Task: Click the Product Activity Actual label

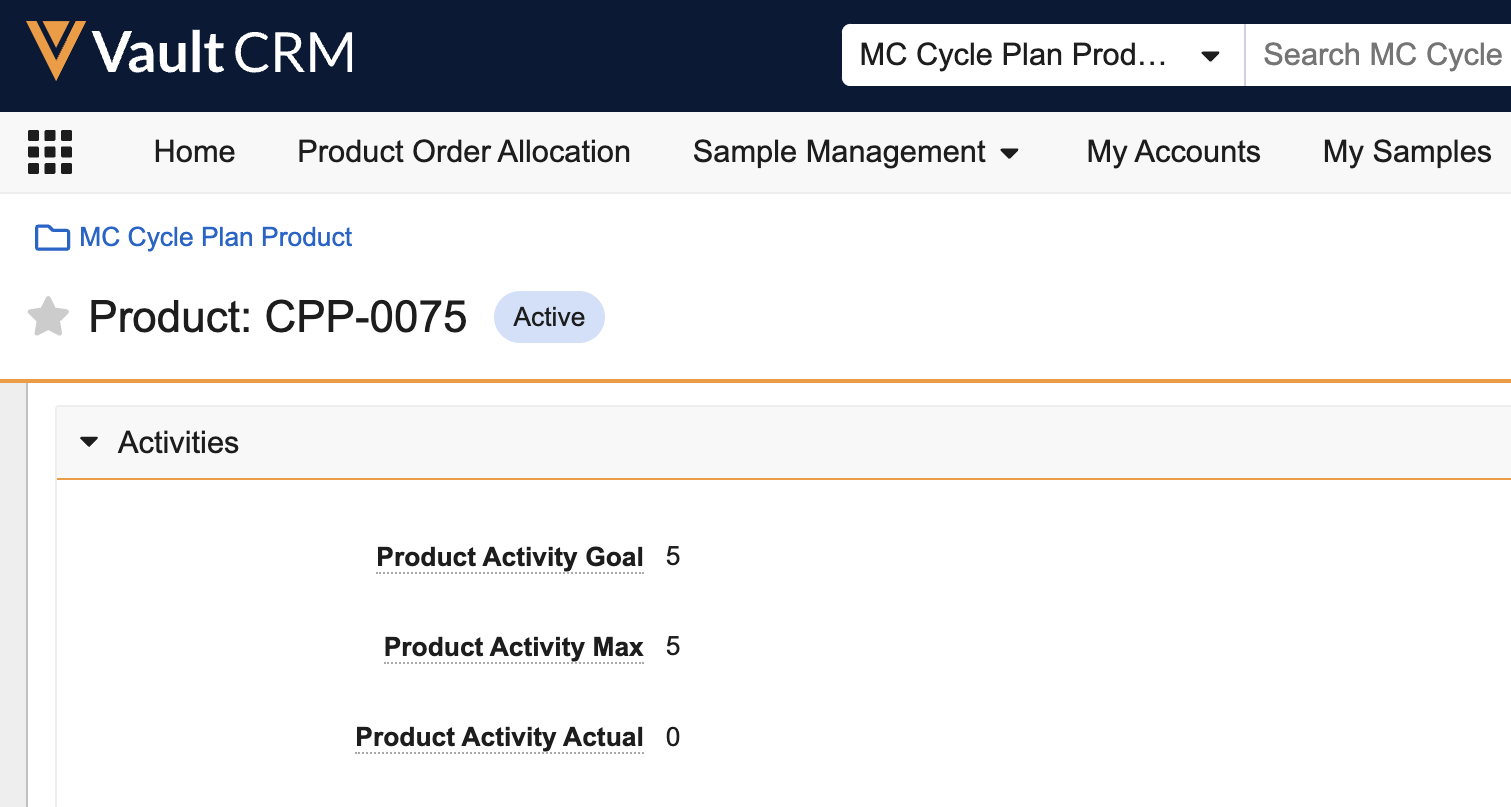Action: [x=499, y=737]
